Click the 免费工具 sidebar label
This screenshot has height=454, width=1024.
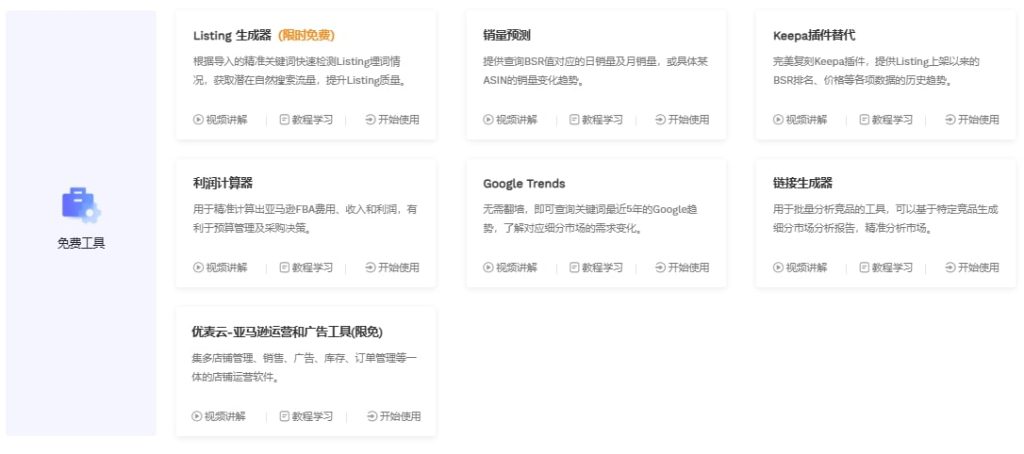[x=81, y=244]
